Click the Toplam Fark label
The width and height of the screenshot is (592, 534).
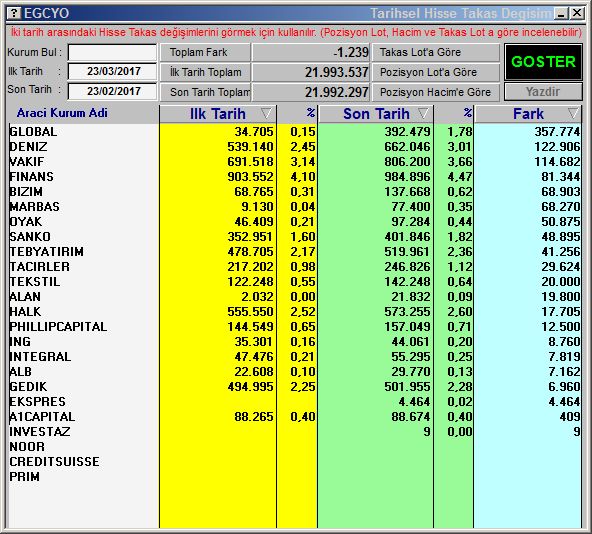tap(205, 52)
